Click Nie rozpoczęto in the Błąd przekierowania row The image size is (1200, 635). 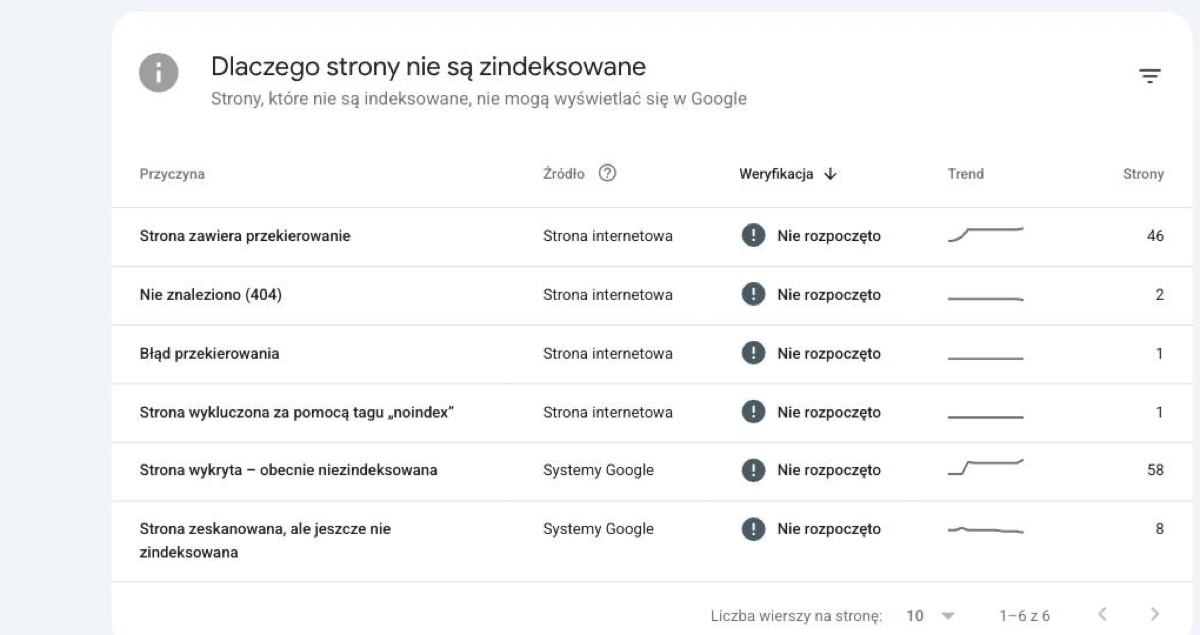pos(829,354)
